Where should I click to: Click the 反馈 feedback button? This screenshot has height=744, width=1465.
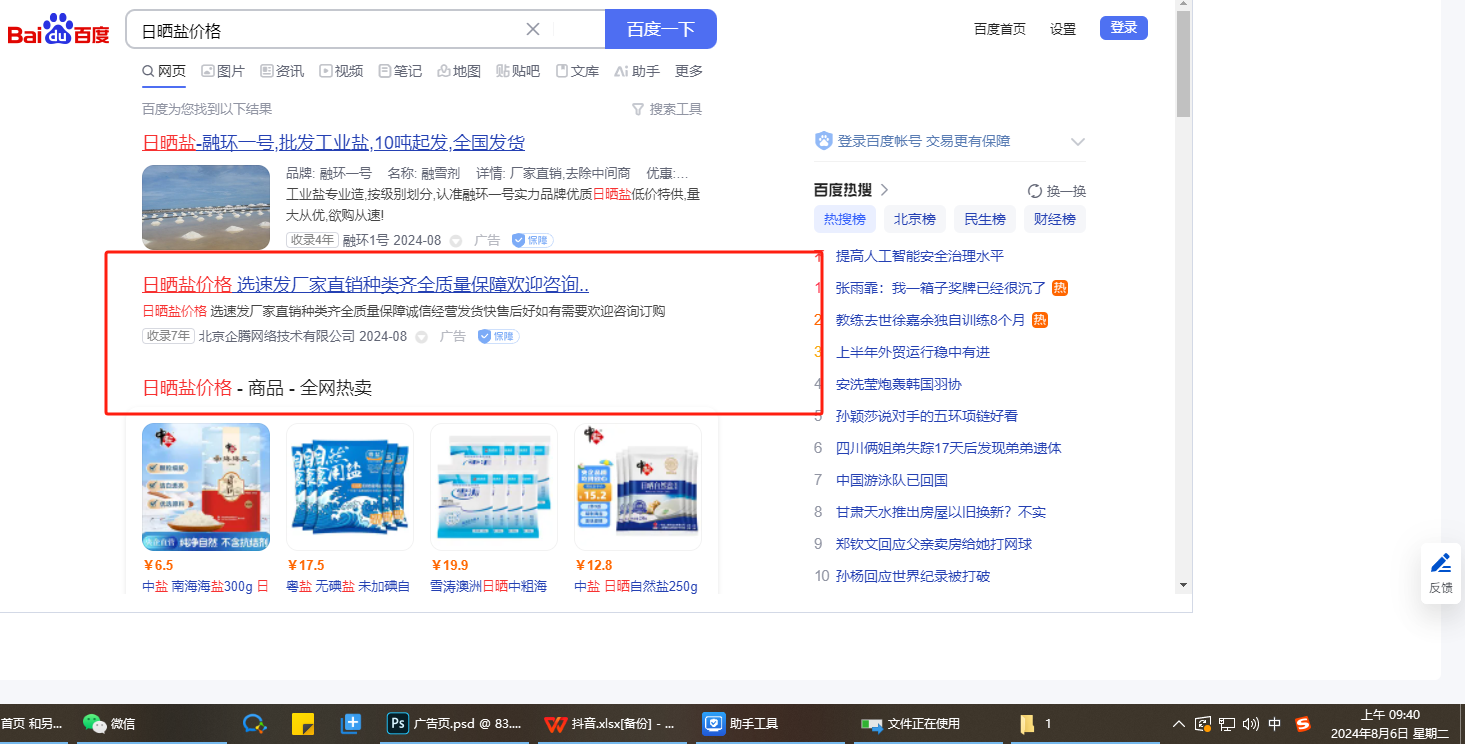pos(1441,573)
